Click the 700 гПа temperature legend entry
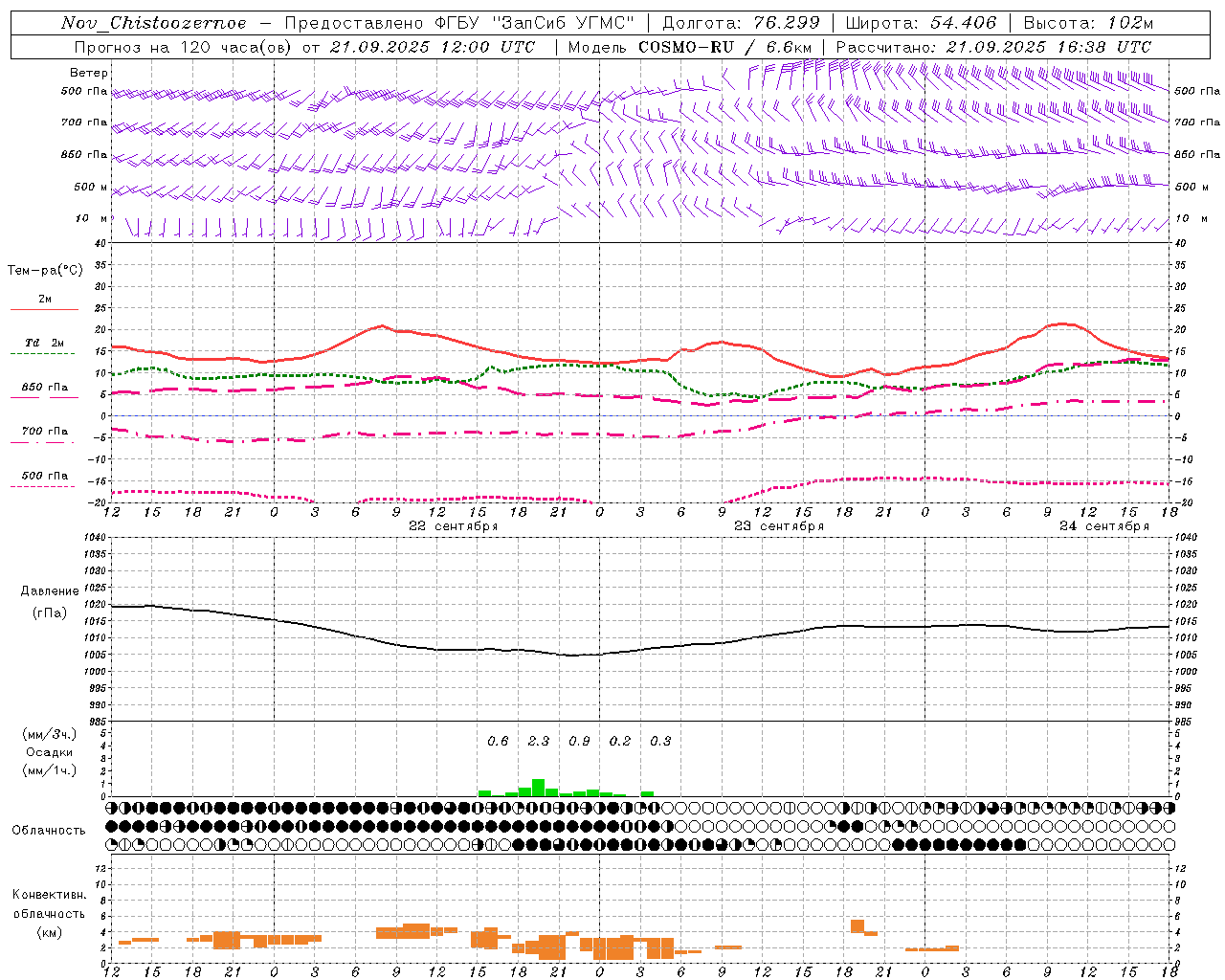1225x980 pixels. tap(44, 432)
